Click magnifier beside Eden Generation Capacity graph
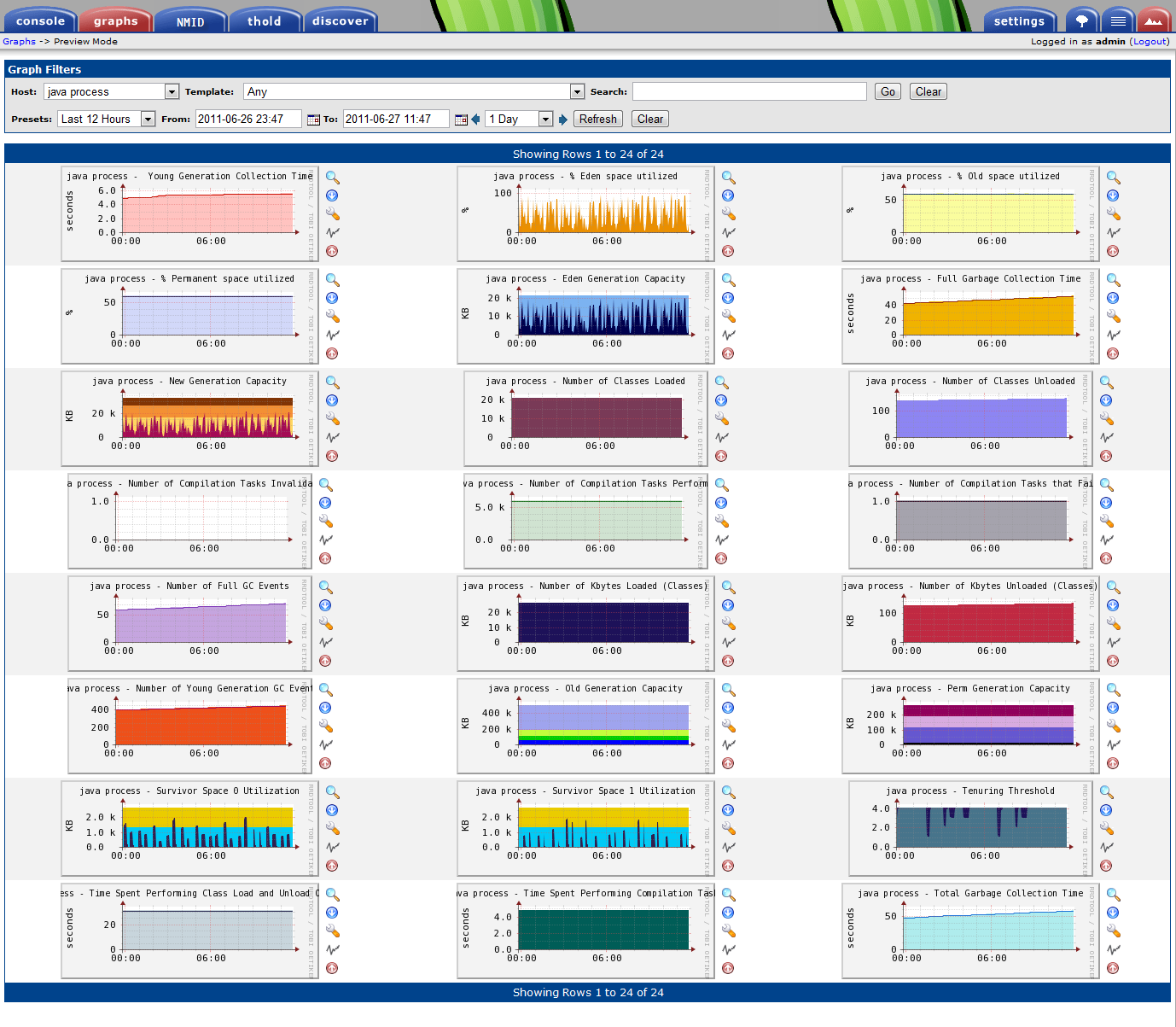 click(x=729, y=280)
